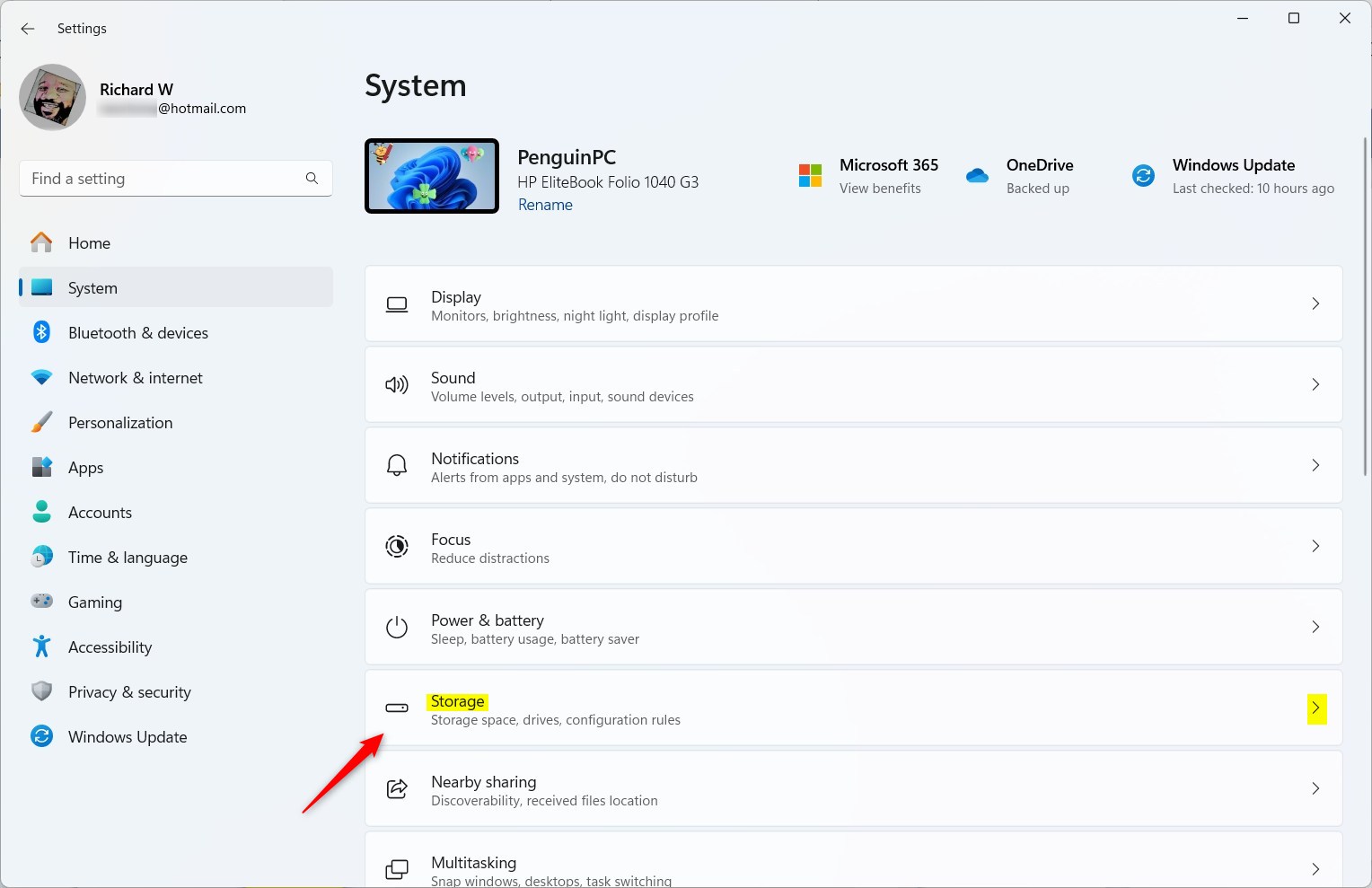1372x888 pixels.
Task: Select Privacy & security in the sidebar
Action: [129, 691]
